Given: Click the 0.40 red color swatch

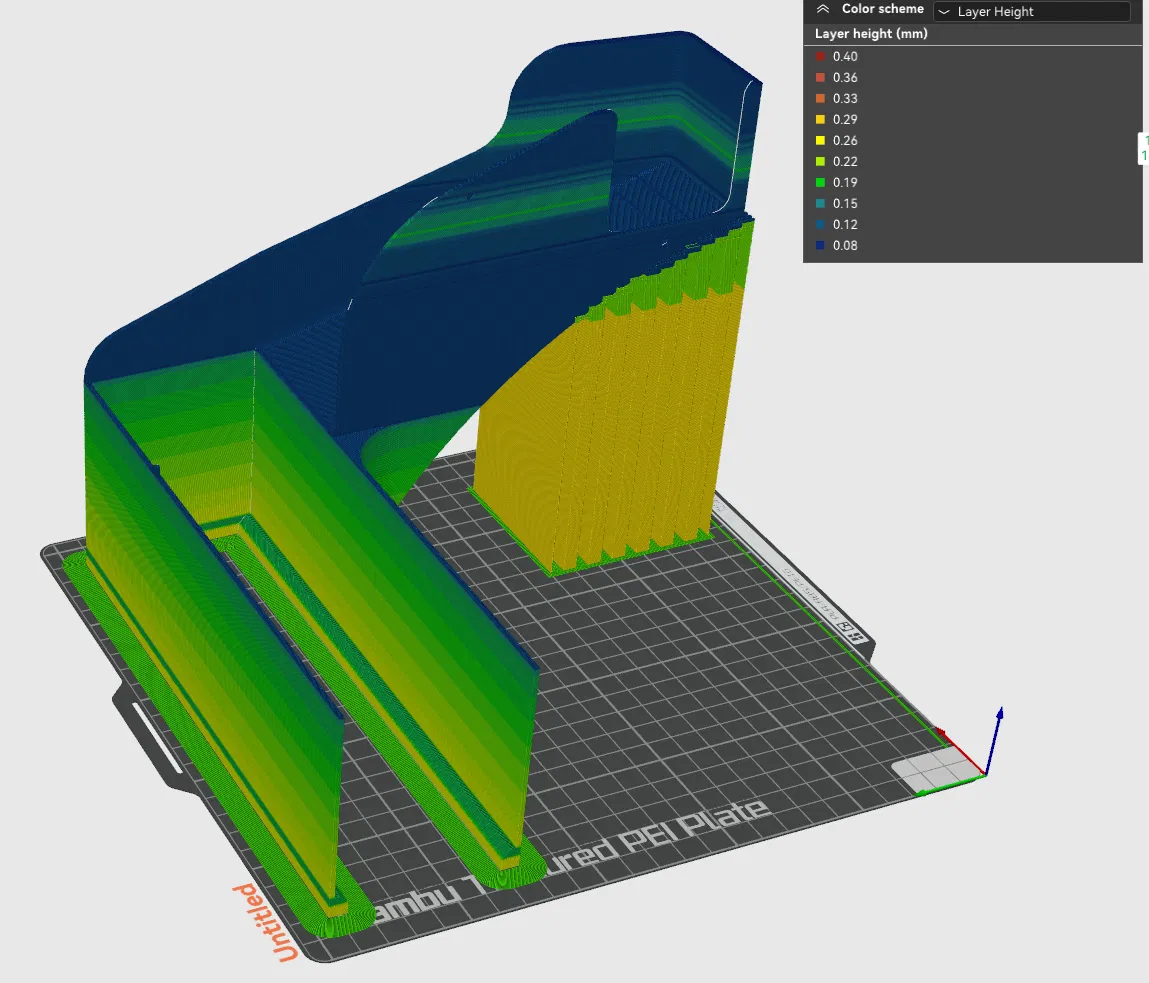Looking at the screenshot, I should click(x=820, y=56).
